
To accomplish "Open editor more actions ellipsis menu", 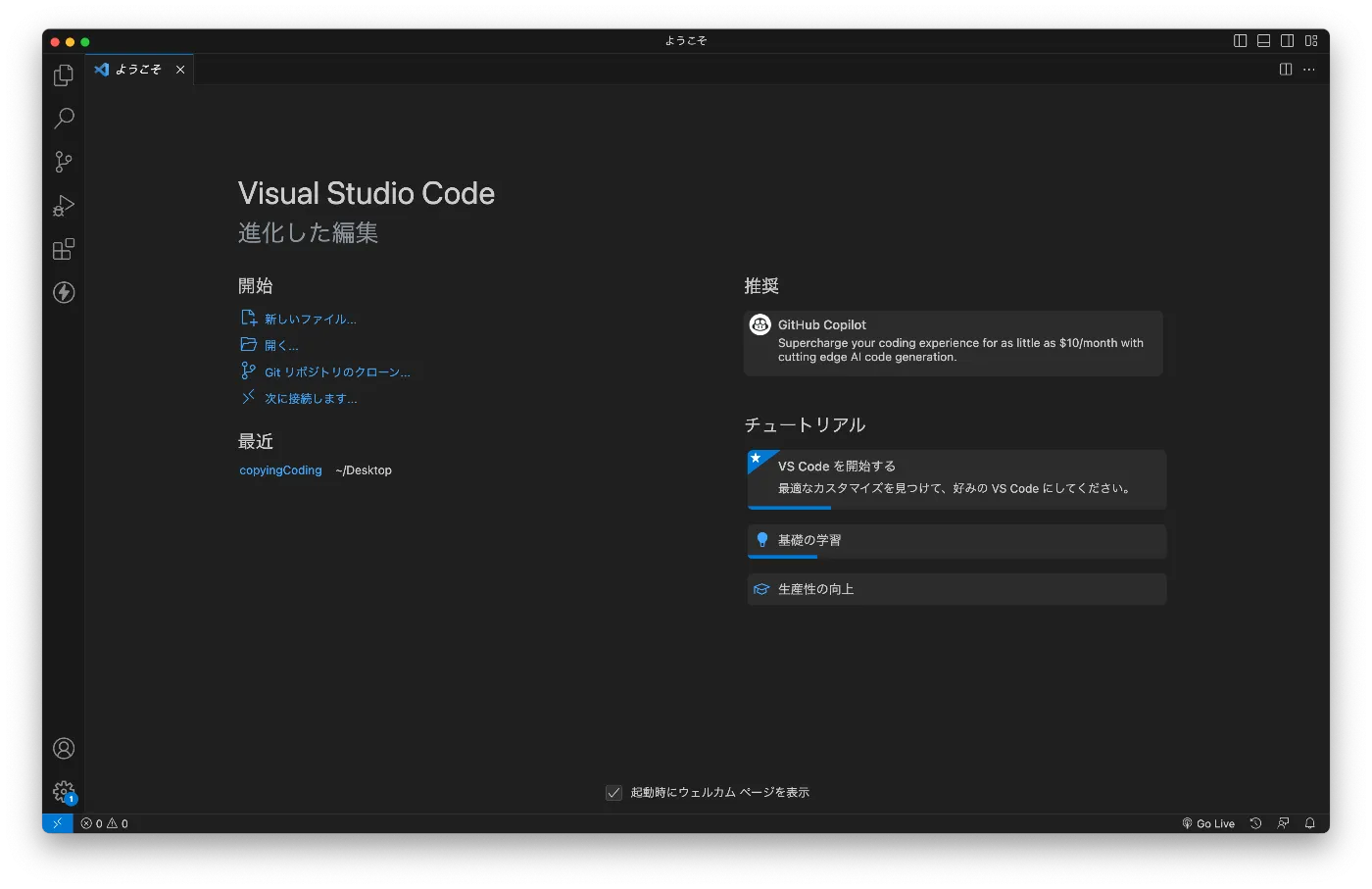I will (x=1309, y=70).
